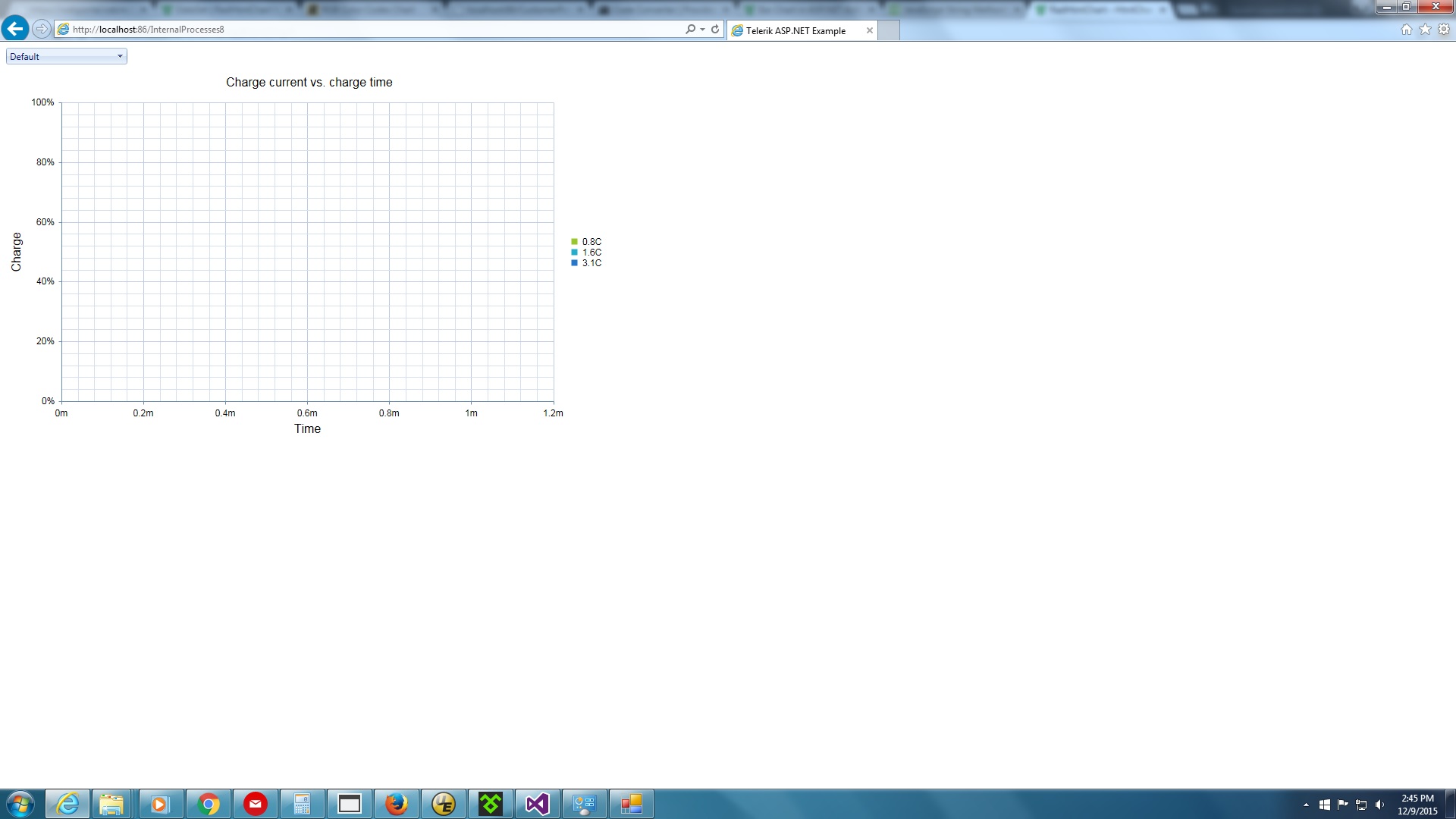Viewport: 1456px width, 819px height.
Task: Open the IE Home page icon
Action: [x=1406, y=29]
